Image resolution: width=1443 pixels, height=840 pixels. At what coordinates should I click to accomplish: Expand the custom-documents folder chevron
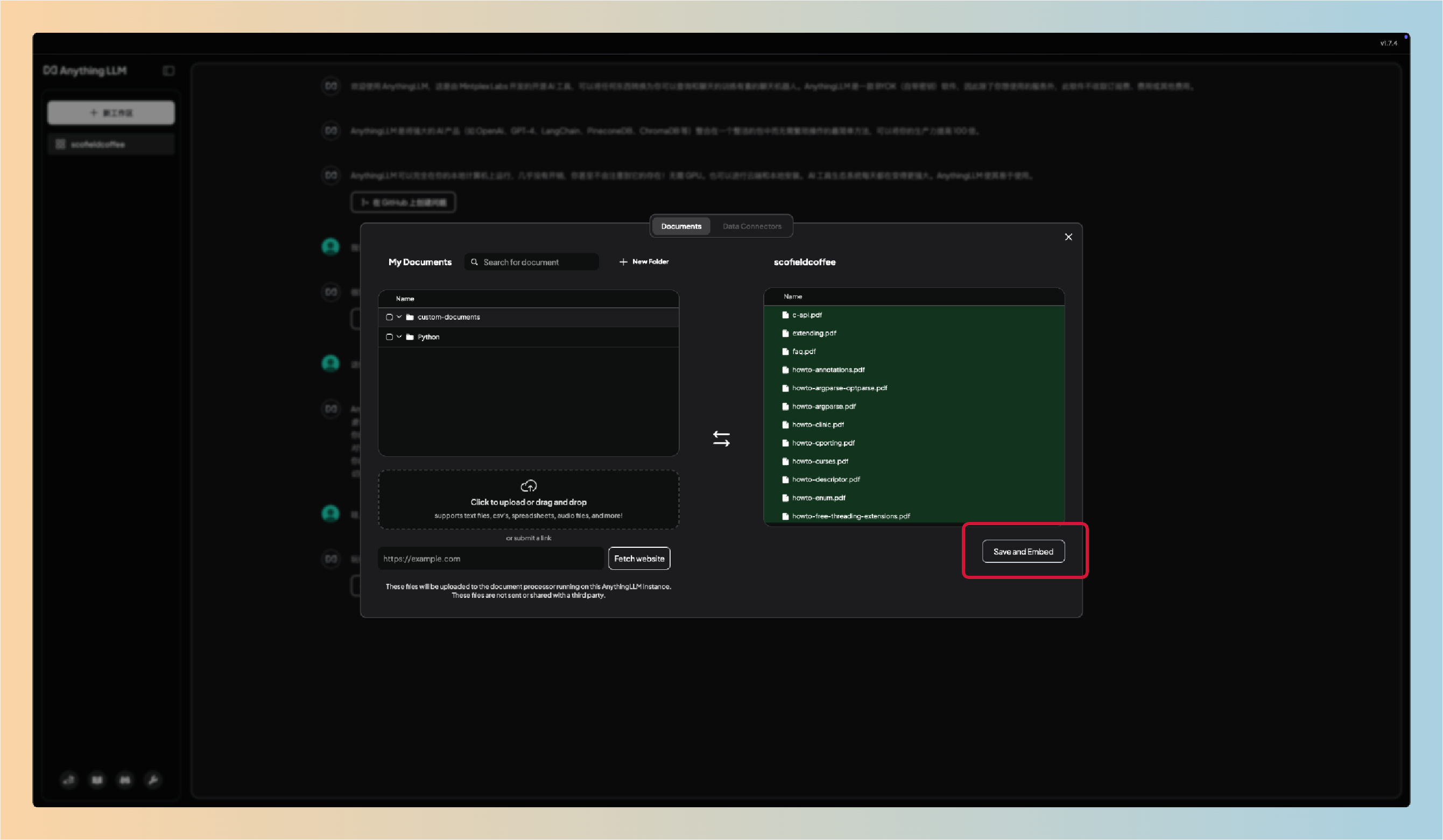399,316
